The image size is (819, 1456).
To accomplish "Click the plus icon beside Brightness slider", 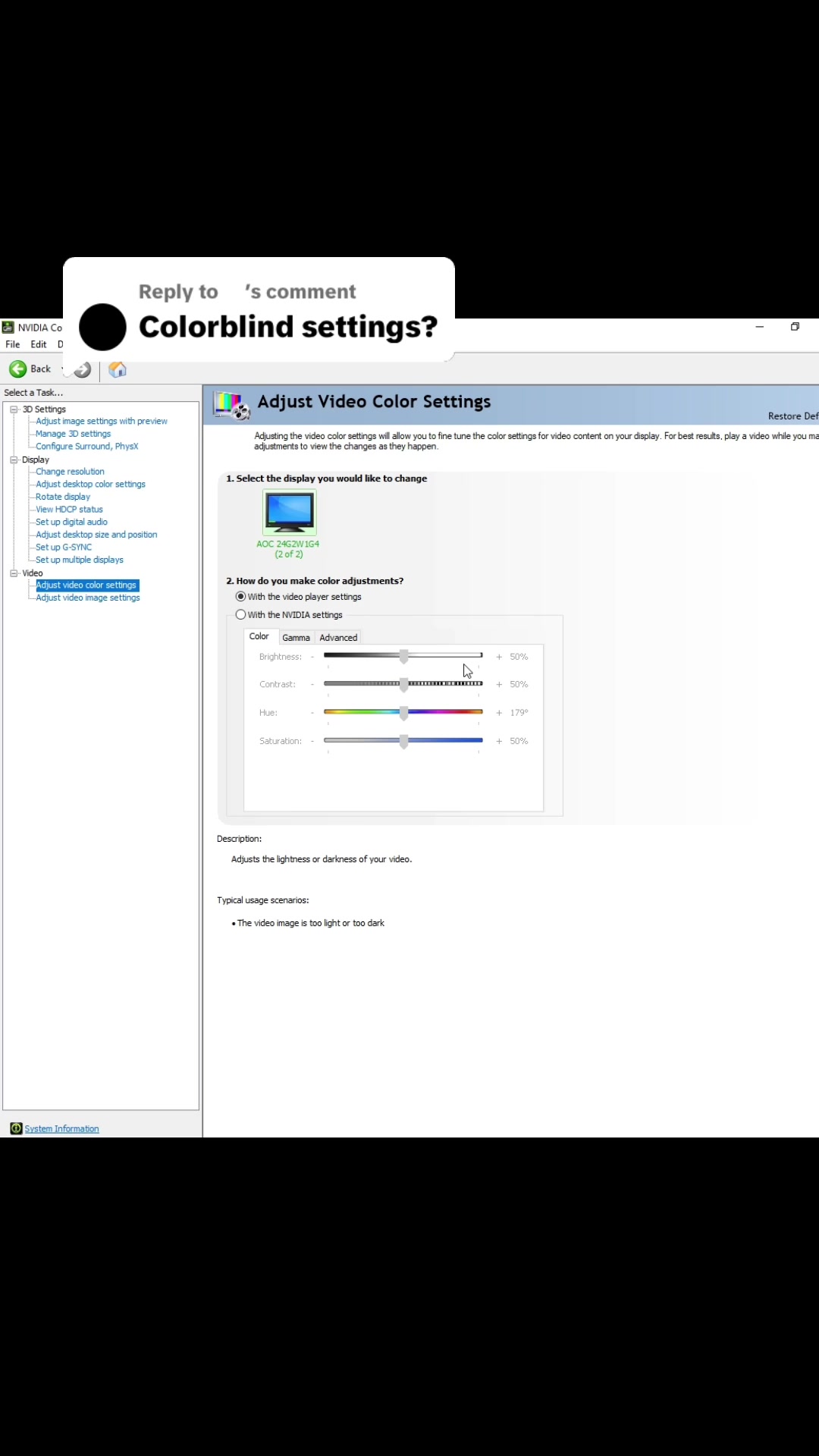I will tap(499, 657).
